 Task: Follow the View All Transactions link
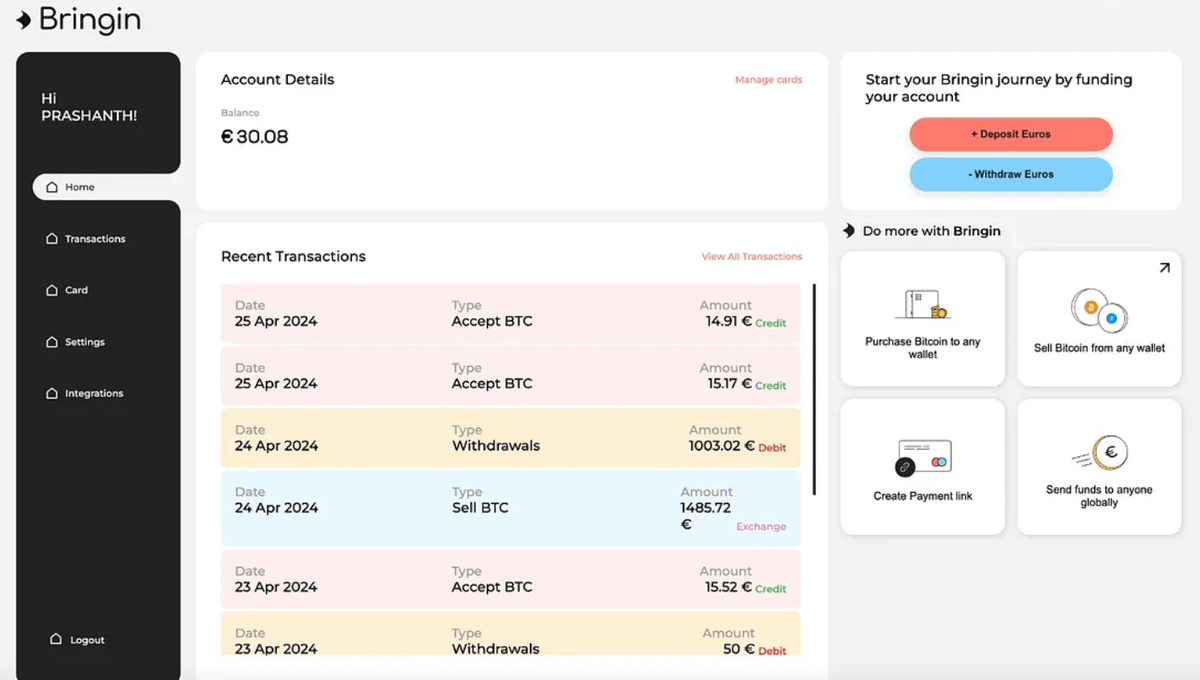[x=751, y=257]
